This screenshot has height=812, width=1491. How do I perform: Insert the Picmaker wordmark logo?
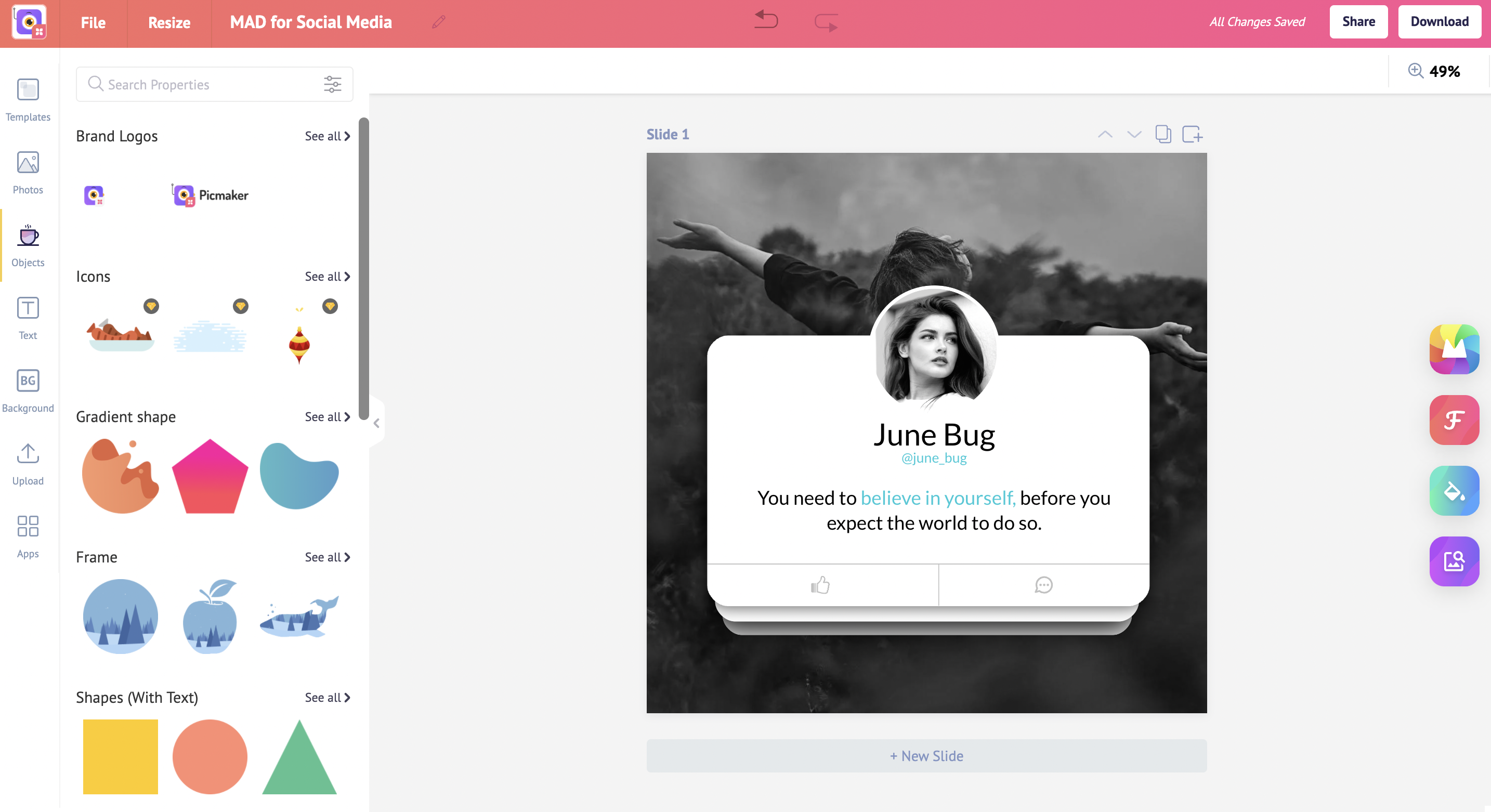point(210,195)
